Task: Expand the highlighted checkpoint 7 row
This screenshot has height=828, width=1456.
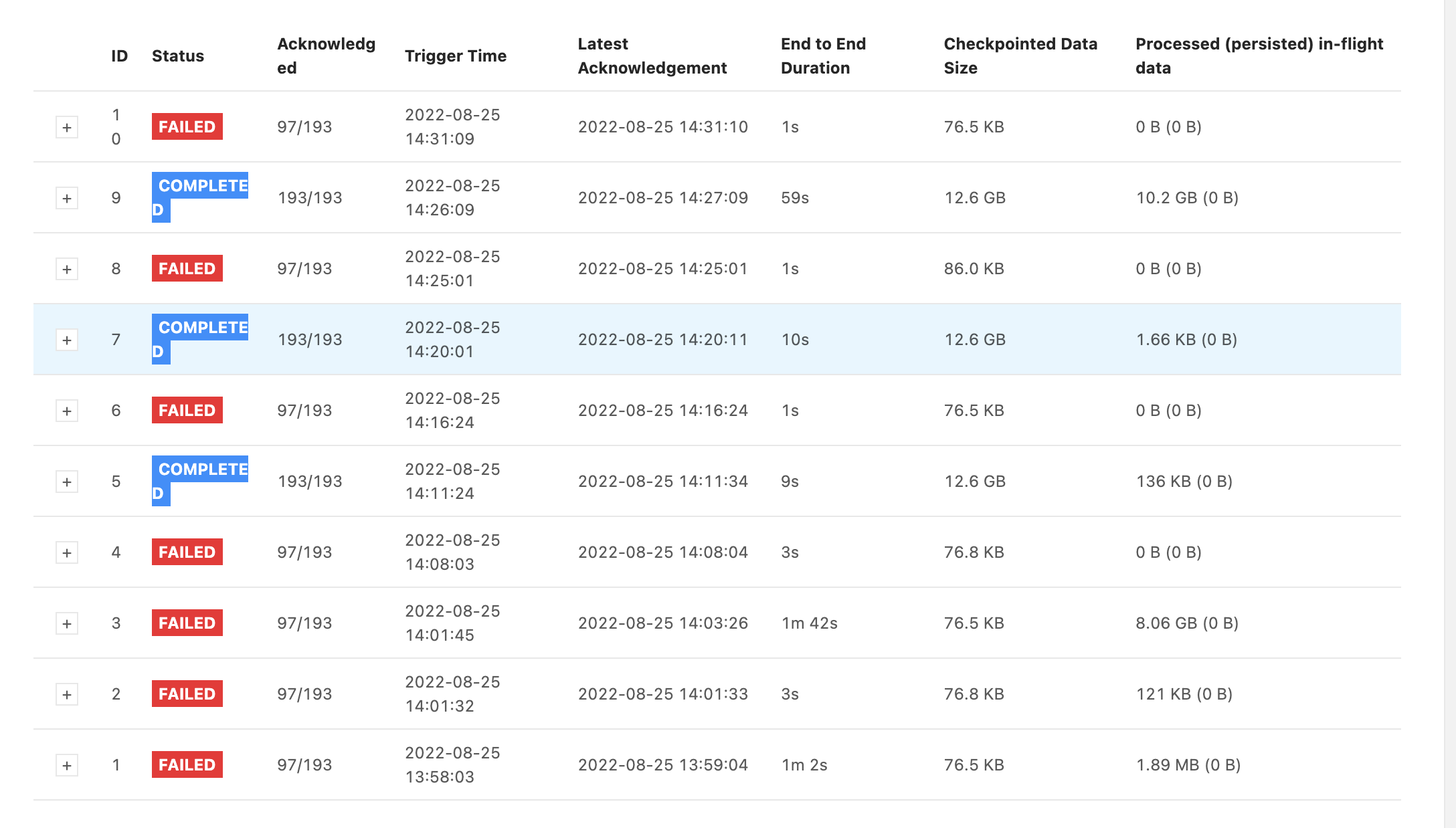Action: click(x=67, y=340)
